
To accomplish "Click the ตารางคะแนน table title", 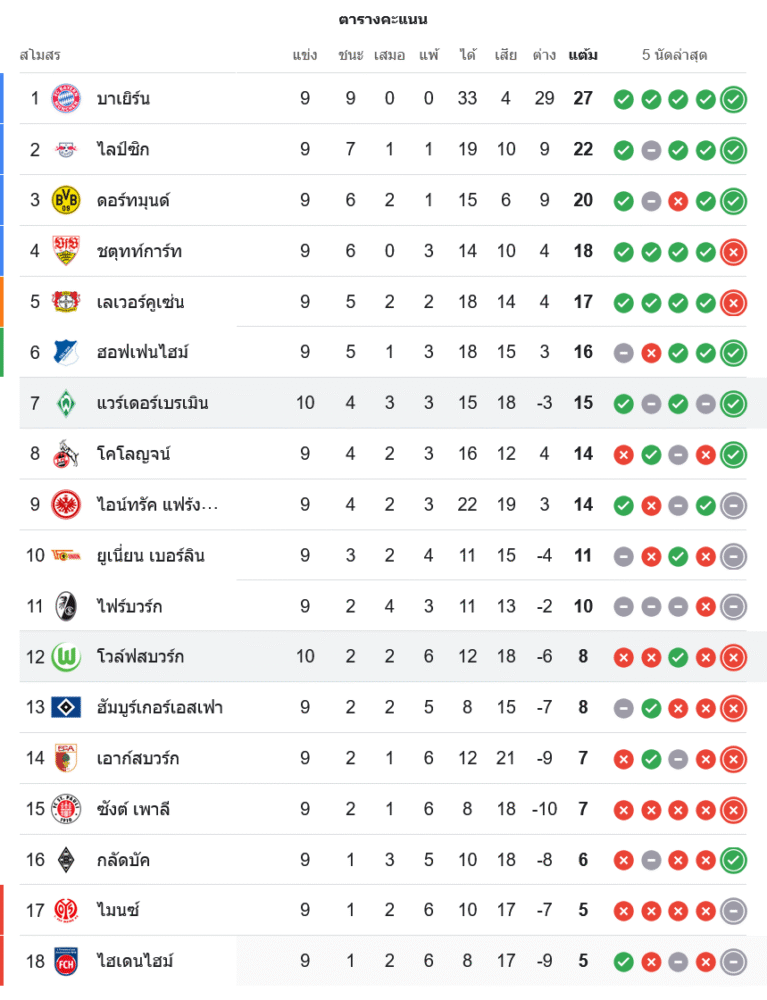I will click(x=383, y=19).
